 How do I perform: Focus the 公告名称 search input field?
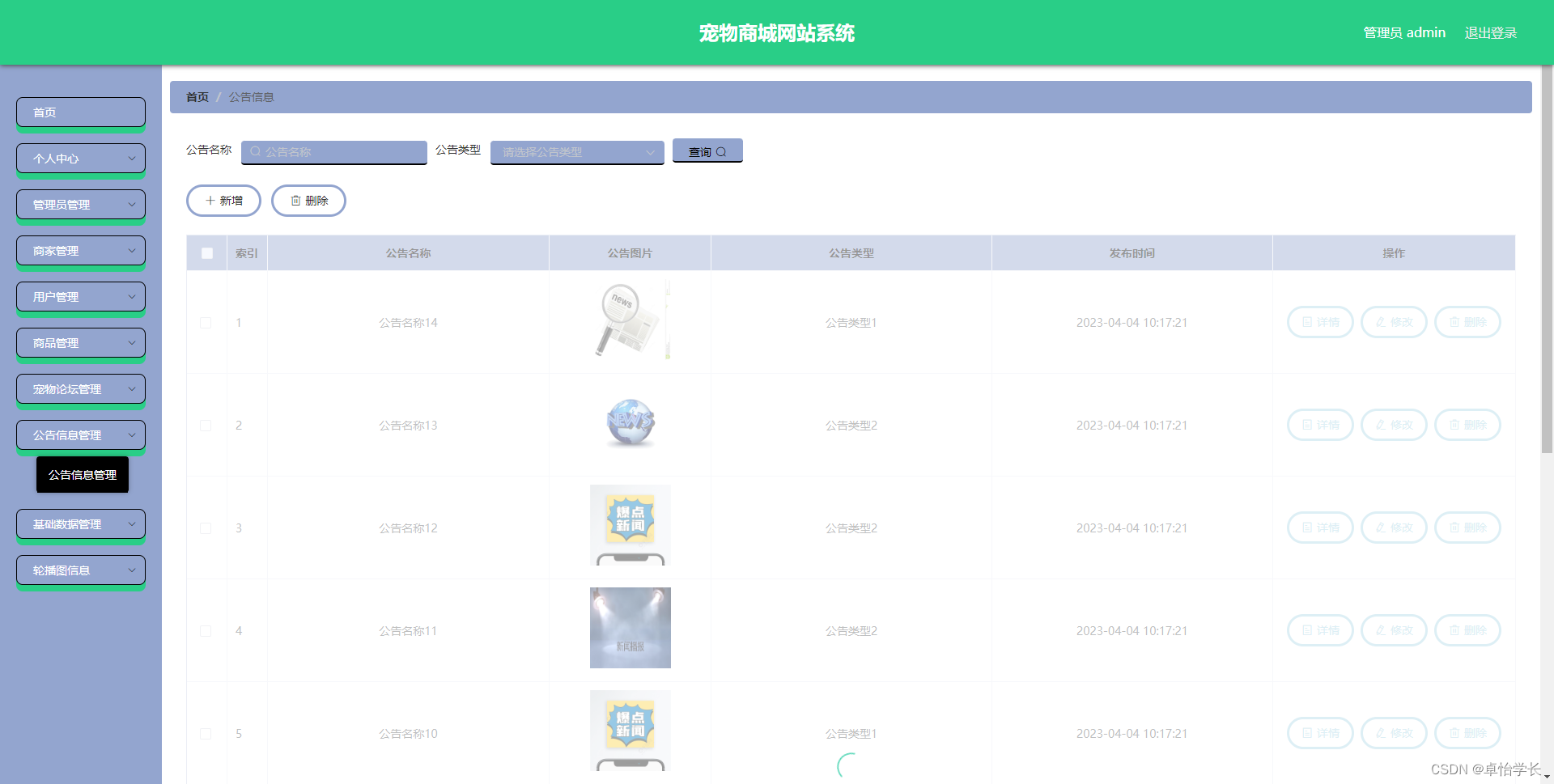(334, 152)
